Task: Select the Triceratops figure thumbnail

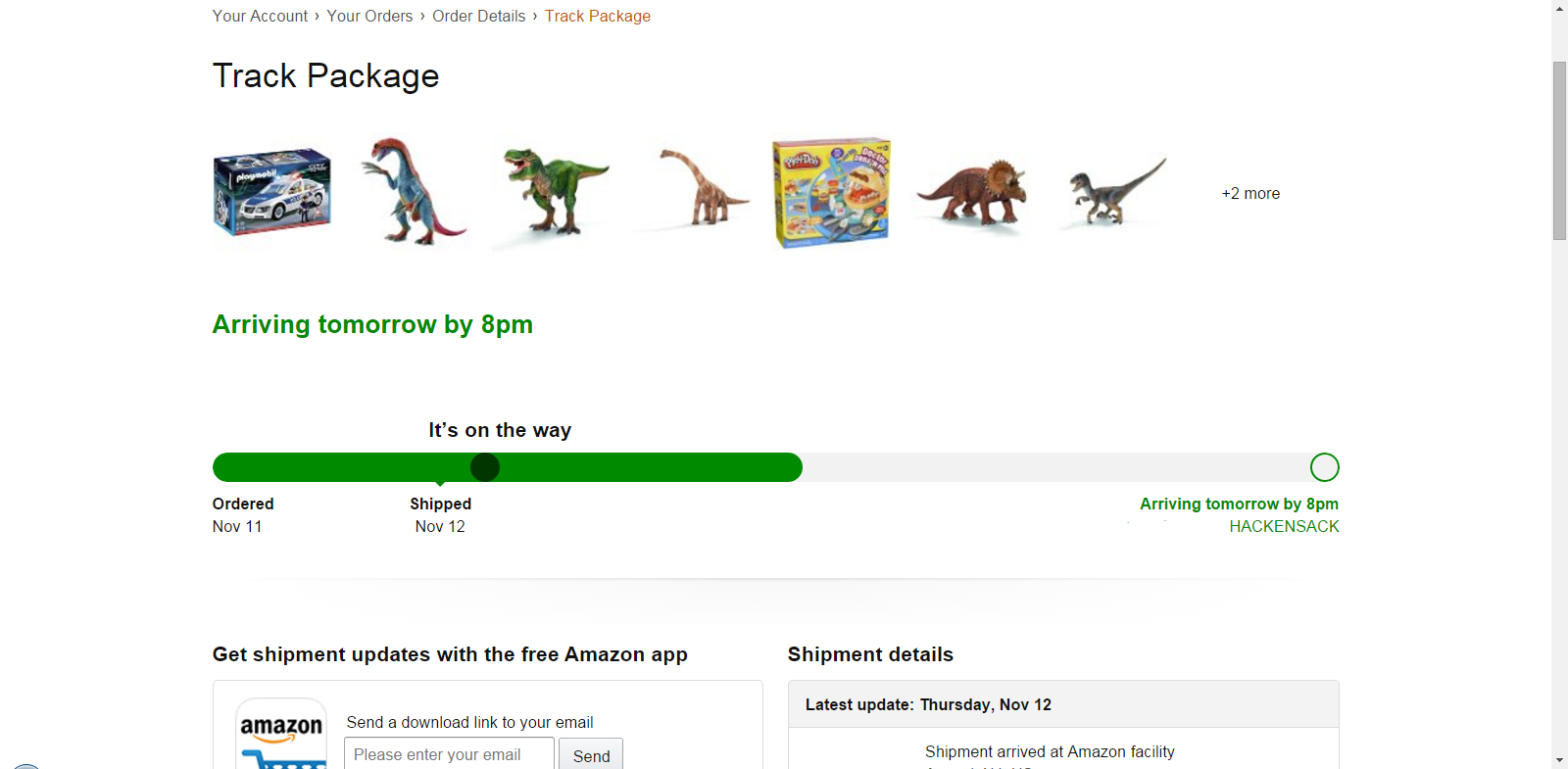Action: click(x=972, y=192)
